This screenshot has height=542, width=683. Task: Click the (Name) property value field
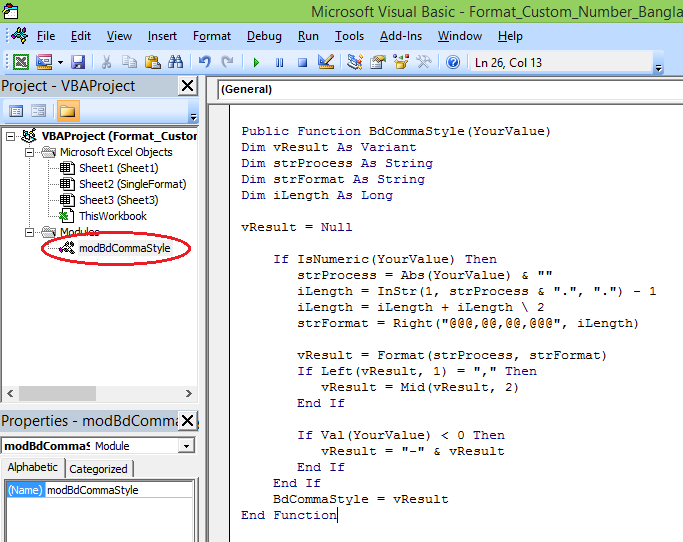tap(120, 490)
